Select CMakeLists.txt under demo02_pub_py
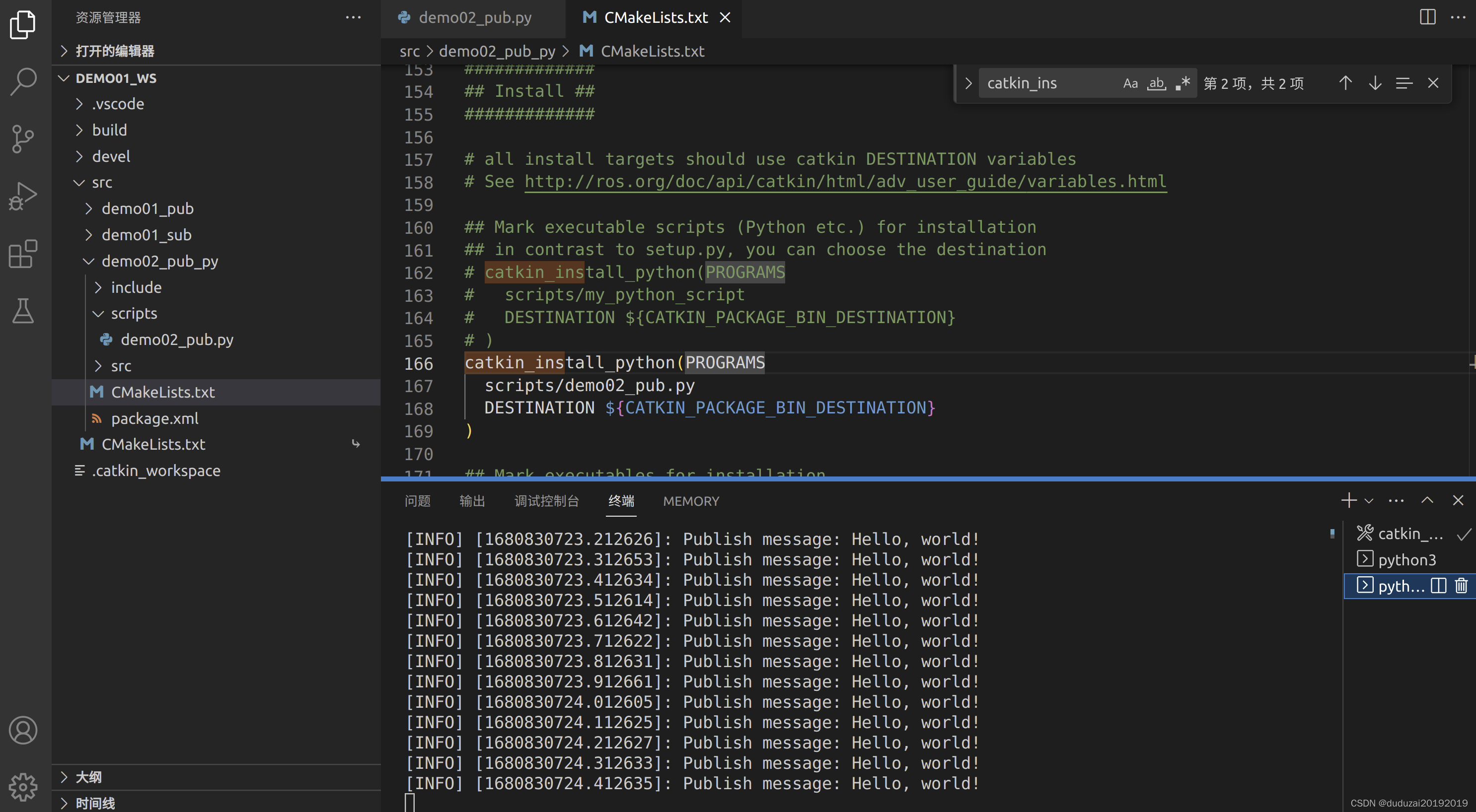The width and height of the screenshot is (1476, 812). pos(216,392)
